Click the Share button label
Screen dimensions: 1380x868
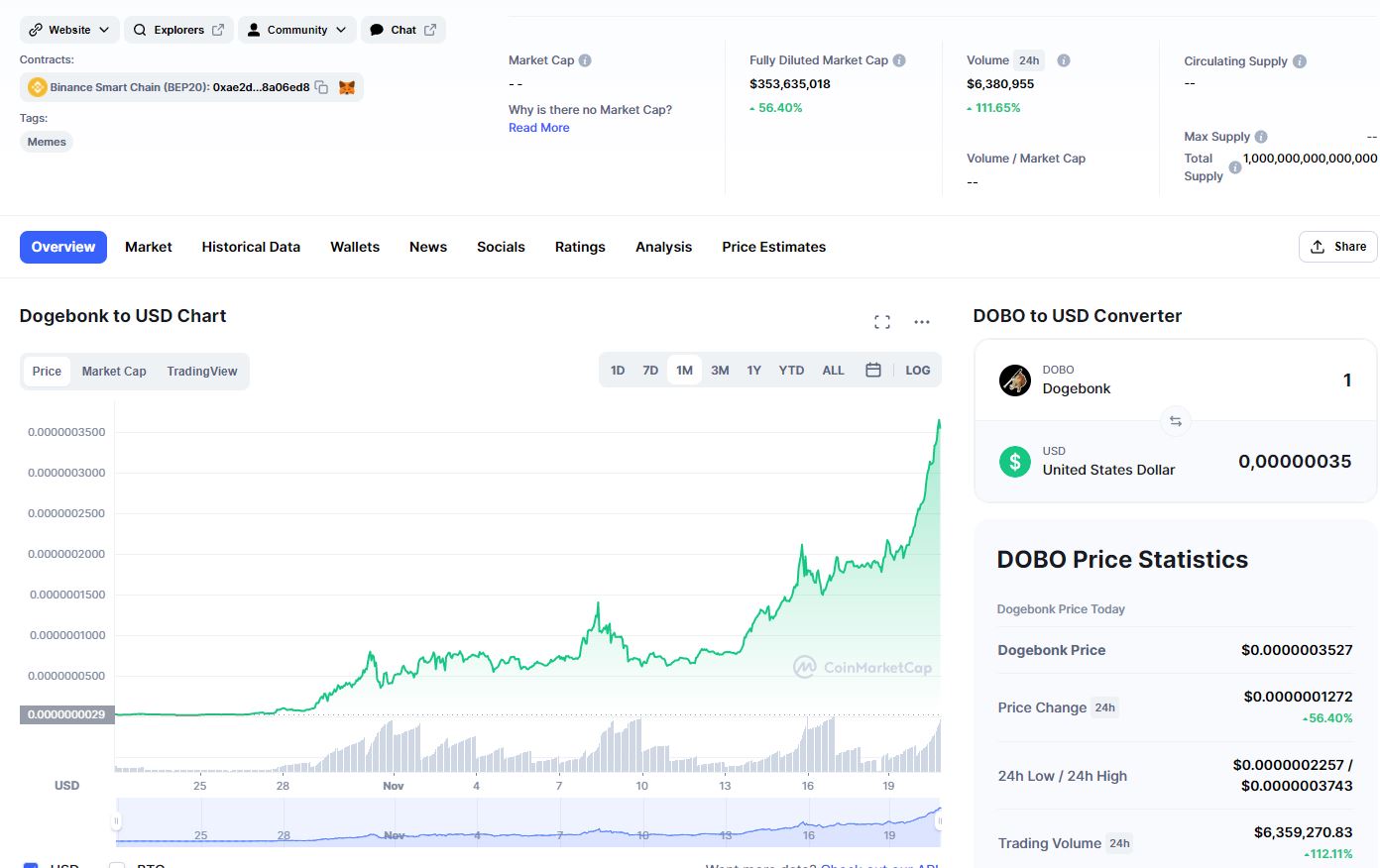(x=1350, y=247)
